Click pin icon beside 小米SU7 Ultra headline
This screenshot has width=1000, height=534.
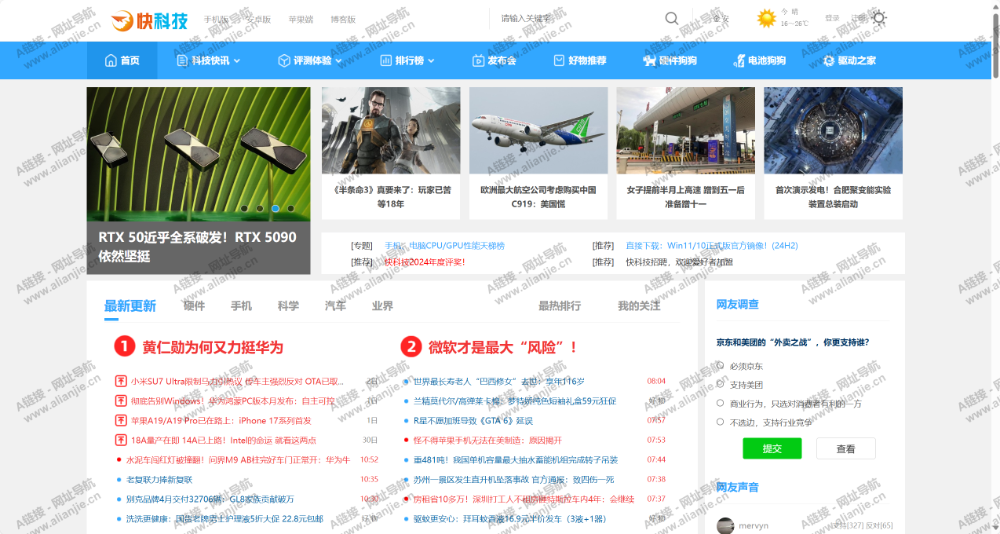(121, 382)
